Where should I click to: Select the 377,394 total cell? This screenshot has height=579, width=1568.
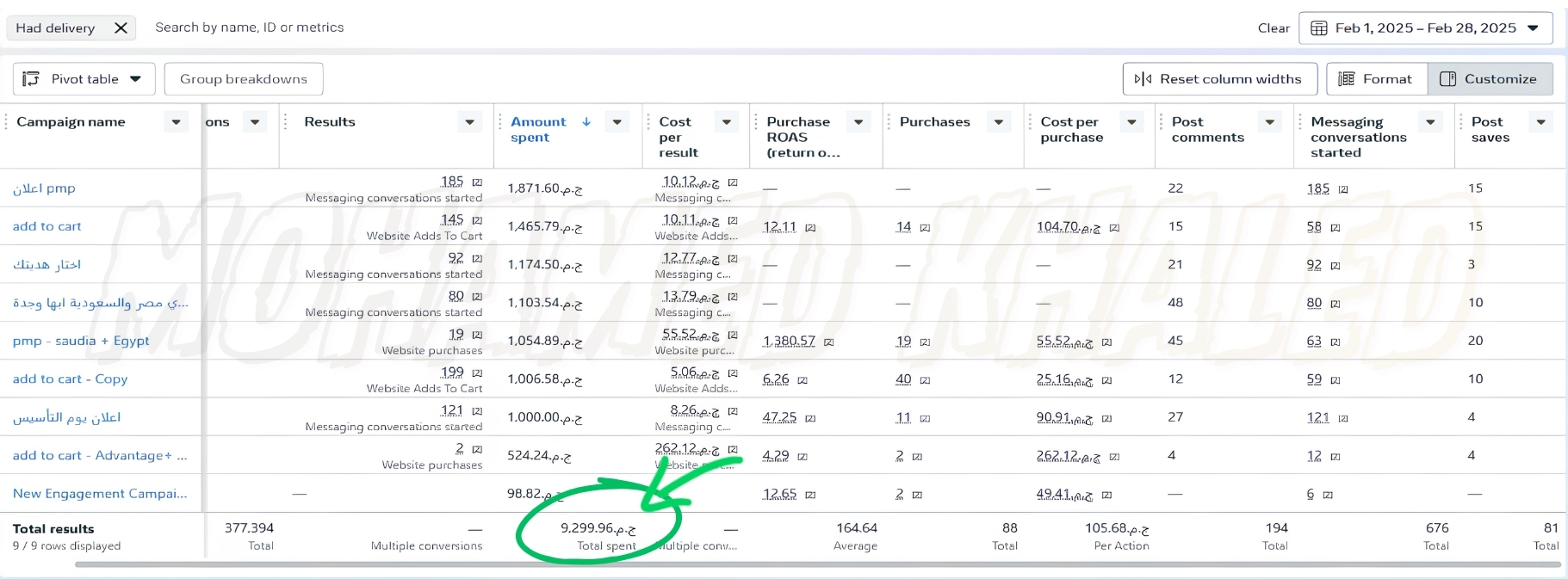[x=249, y=528]
